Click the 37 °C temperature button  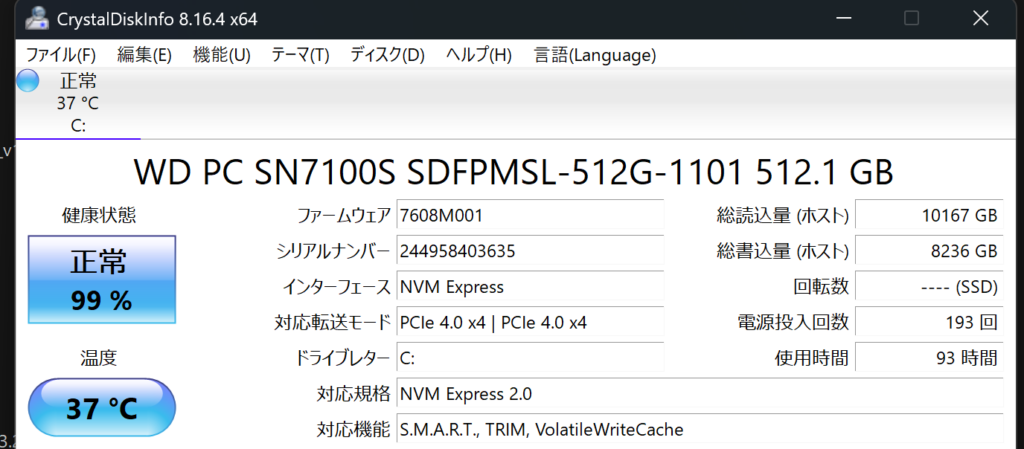[101, 408]
